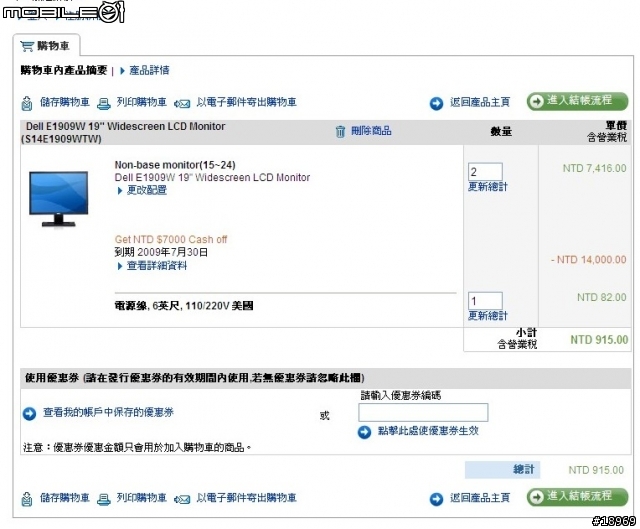
Task: Click bottom 儲存購物車 link
Action: pos(64,498)
